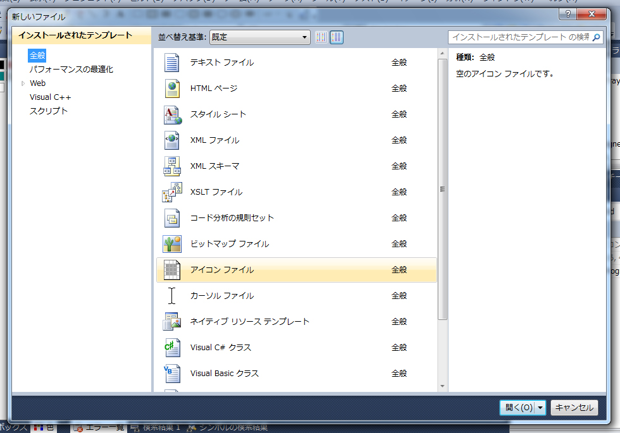Select the スクリプト category
The width and height of the screenshot is (620, 433).
[x=48, y=111]
